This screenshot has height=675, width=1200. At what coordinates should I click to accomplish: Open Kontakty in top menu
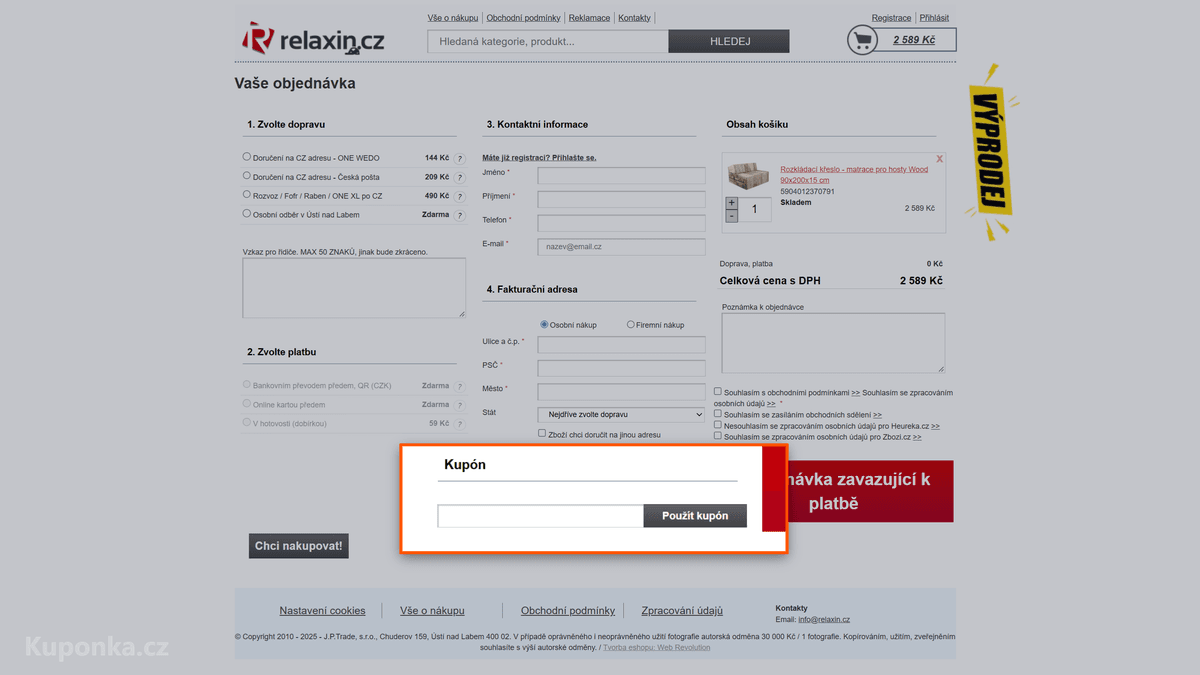635,18
